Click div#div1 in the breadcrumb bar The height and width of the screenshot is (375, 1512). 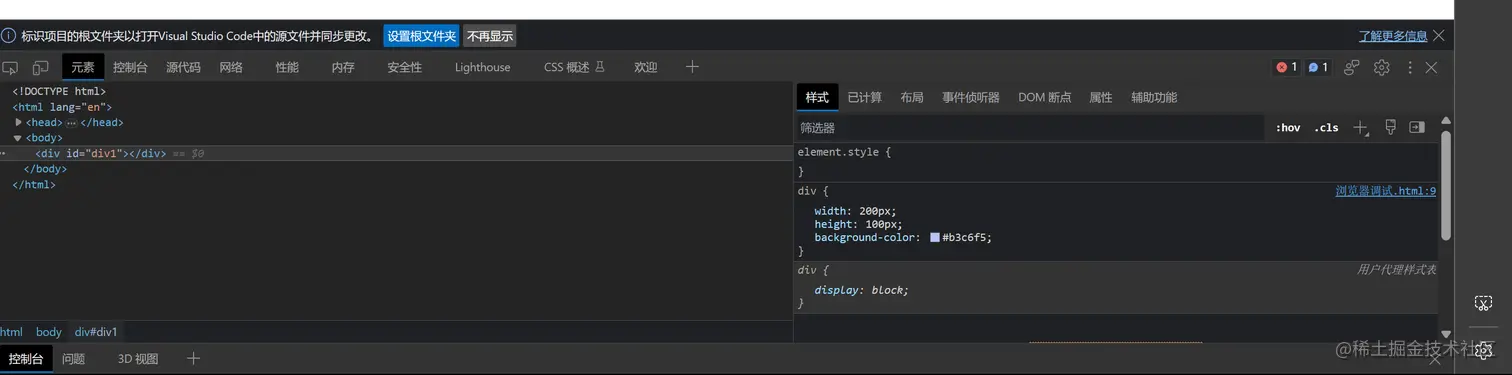(96, 332)
